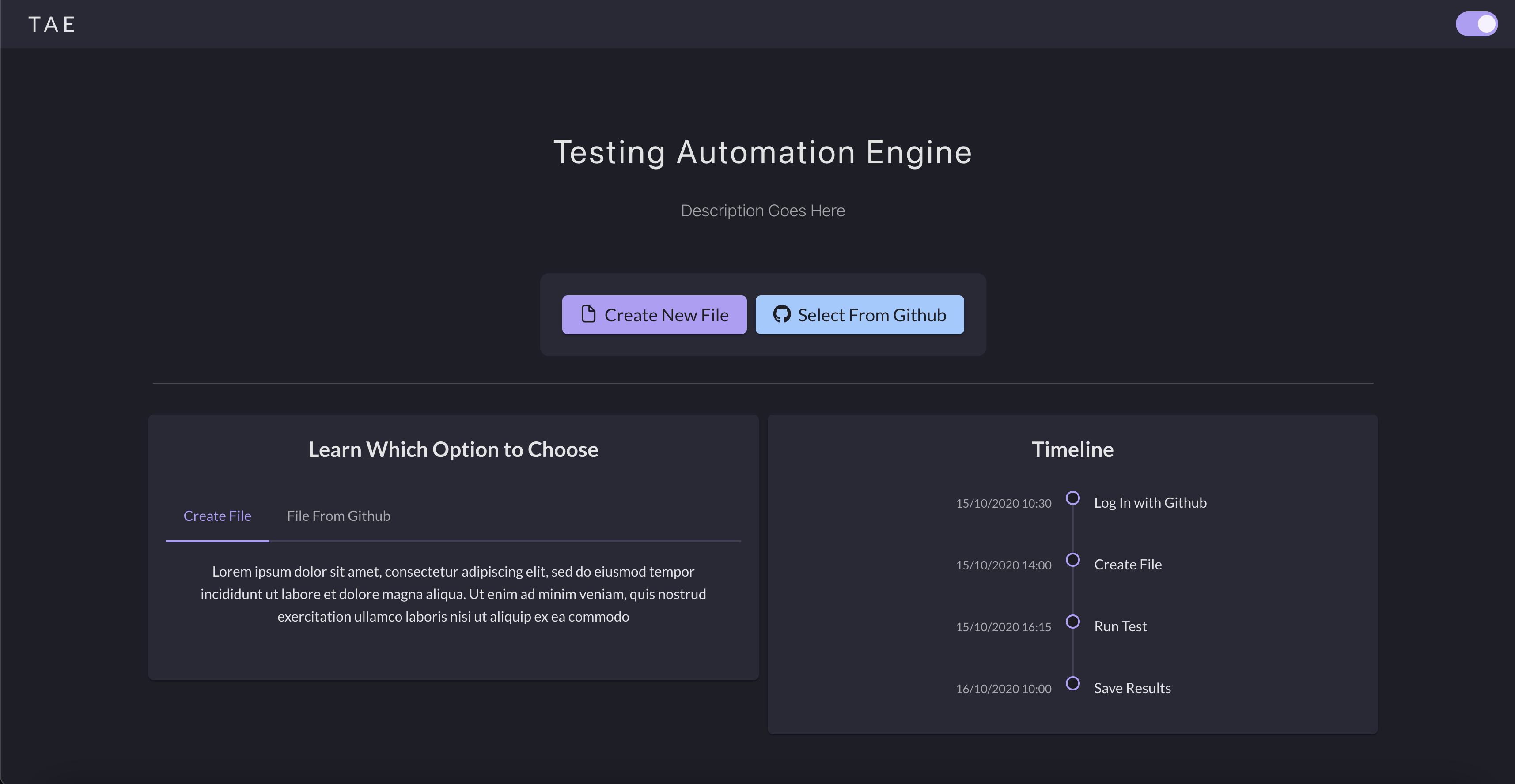
Task: Click the Run Test timeline label
Action: click(1120, 626)
